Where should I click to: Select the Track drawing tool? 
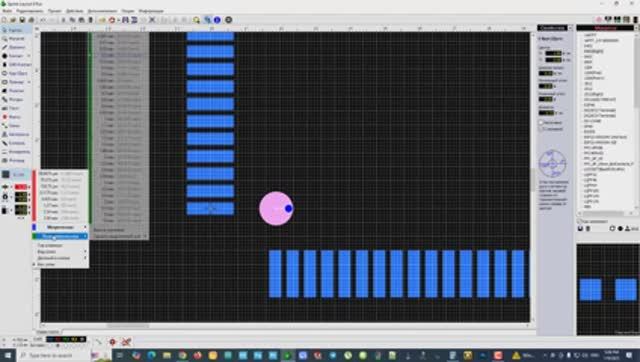click(x=16, y=47)
